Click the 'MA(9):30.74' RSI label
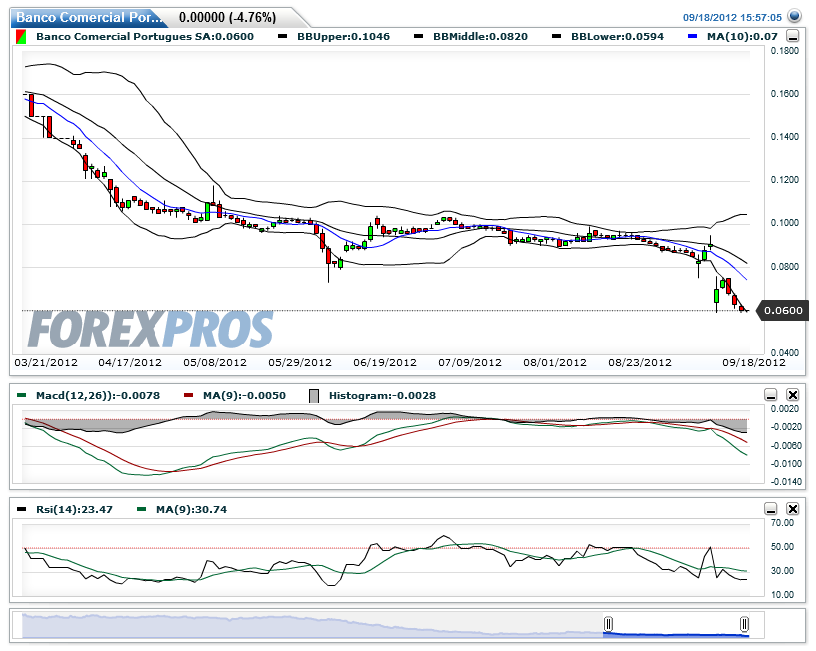Viewport: 816px width, 651px height. (x=192, y=509)
